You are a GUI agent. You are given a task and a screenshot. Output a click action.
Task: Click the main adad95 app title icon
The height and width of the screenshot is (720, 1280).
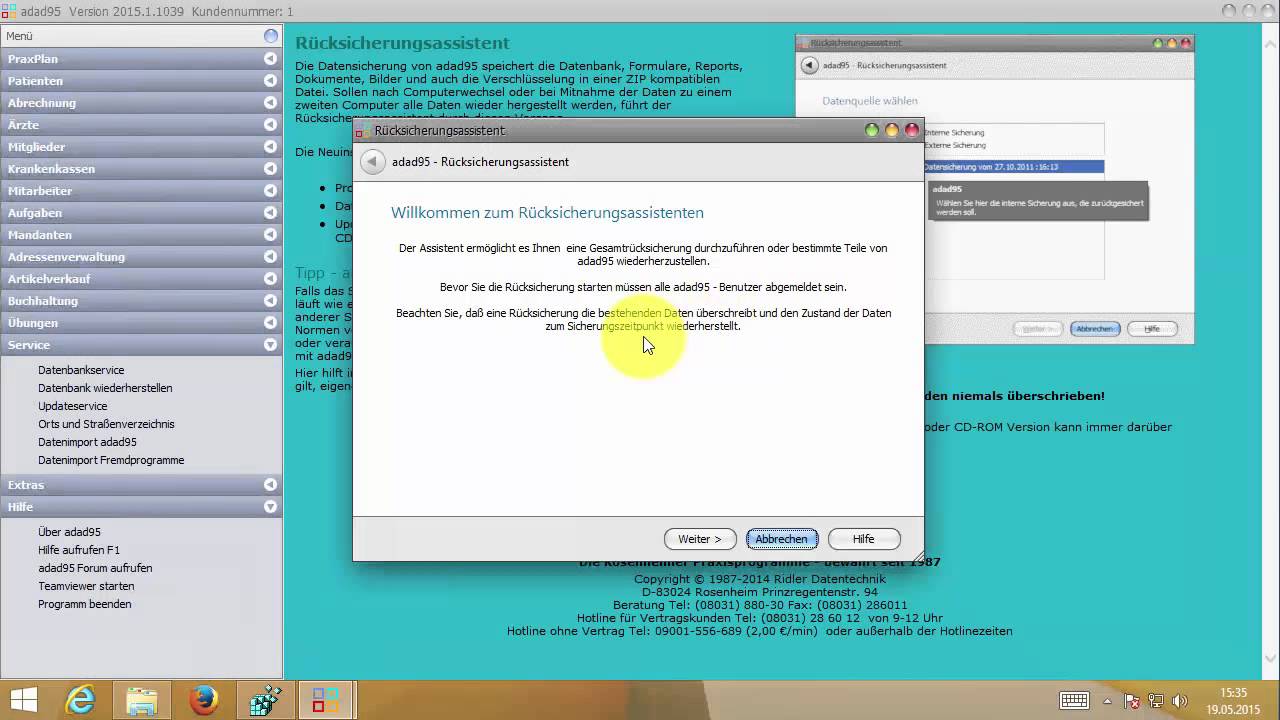click(9, 11)
